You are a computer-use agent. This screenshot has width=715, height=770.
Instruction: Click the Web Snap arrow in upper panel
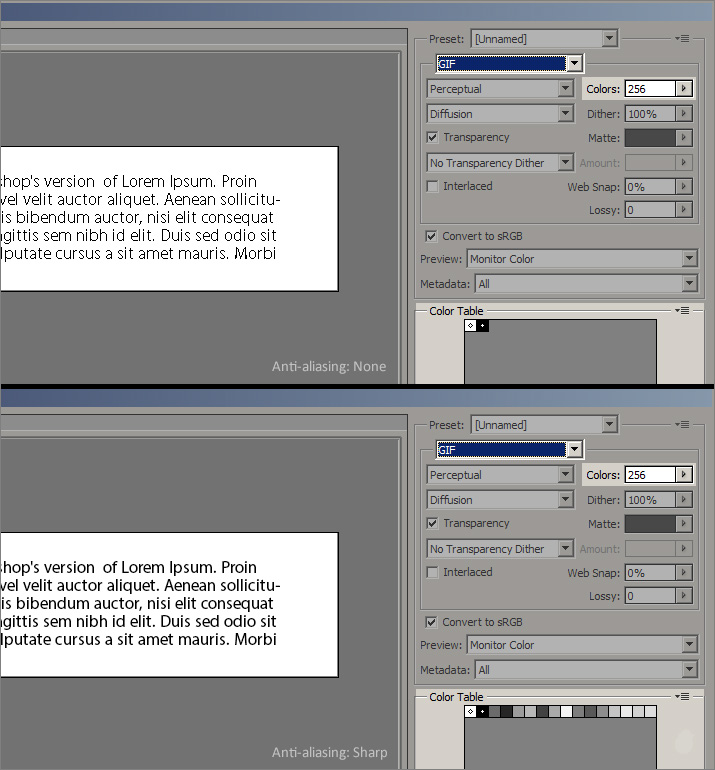[684, 187]
